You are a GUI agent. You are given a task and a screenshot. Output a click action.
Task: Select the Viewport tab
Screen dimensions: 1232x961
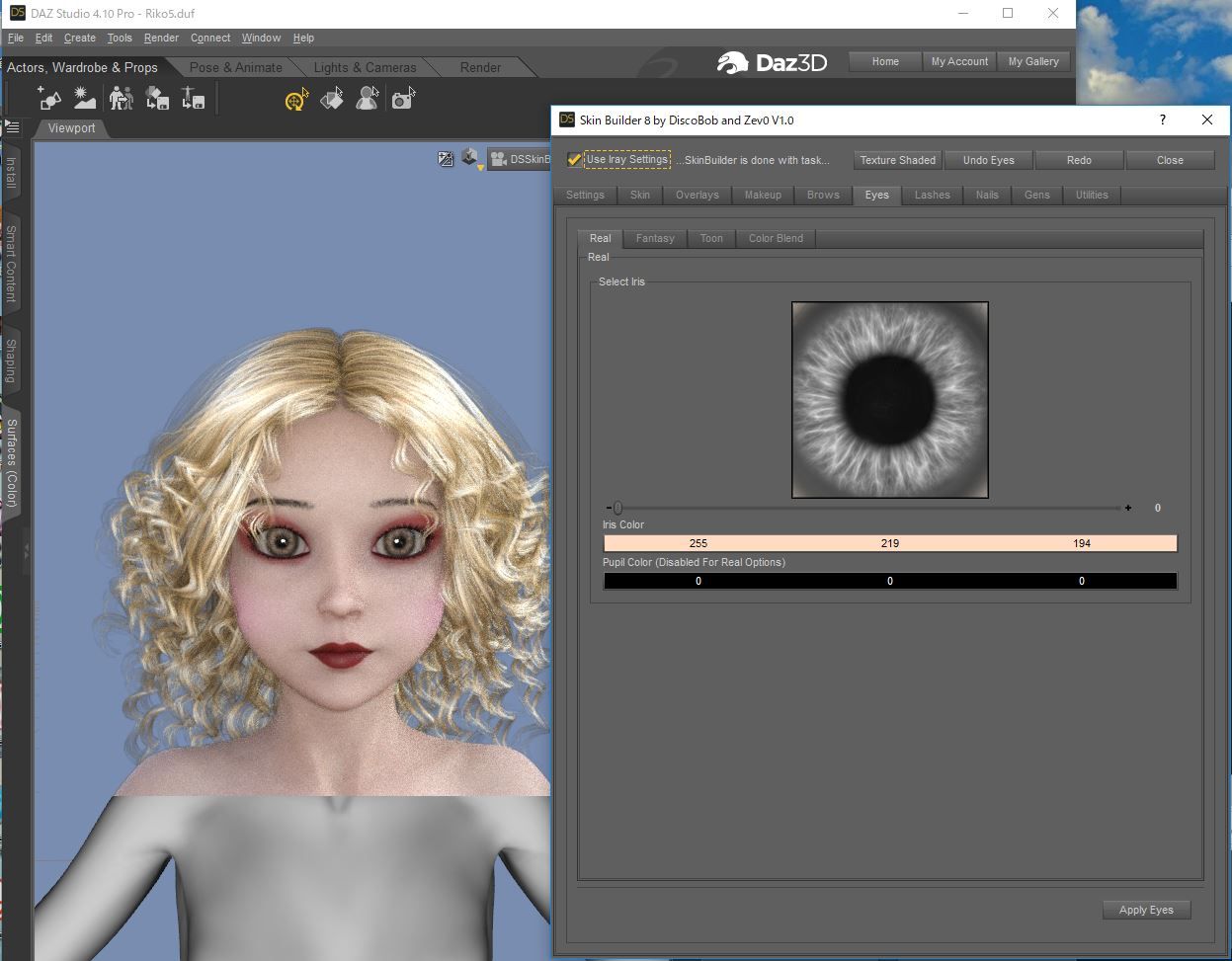pyautogui.click(x=71, y=128)
